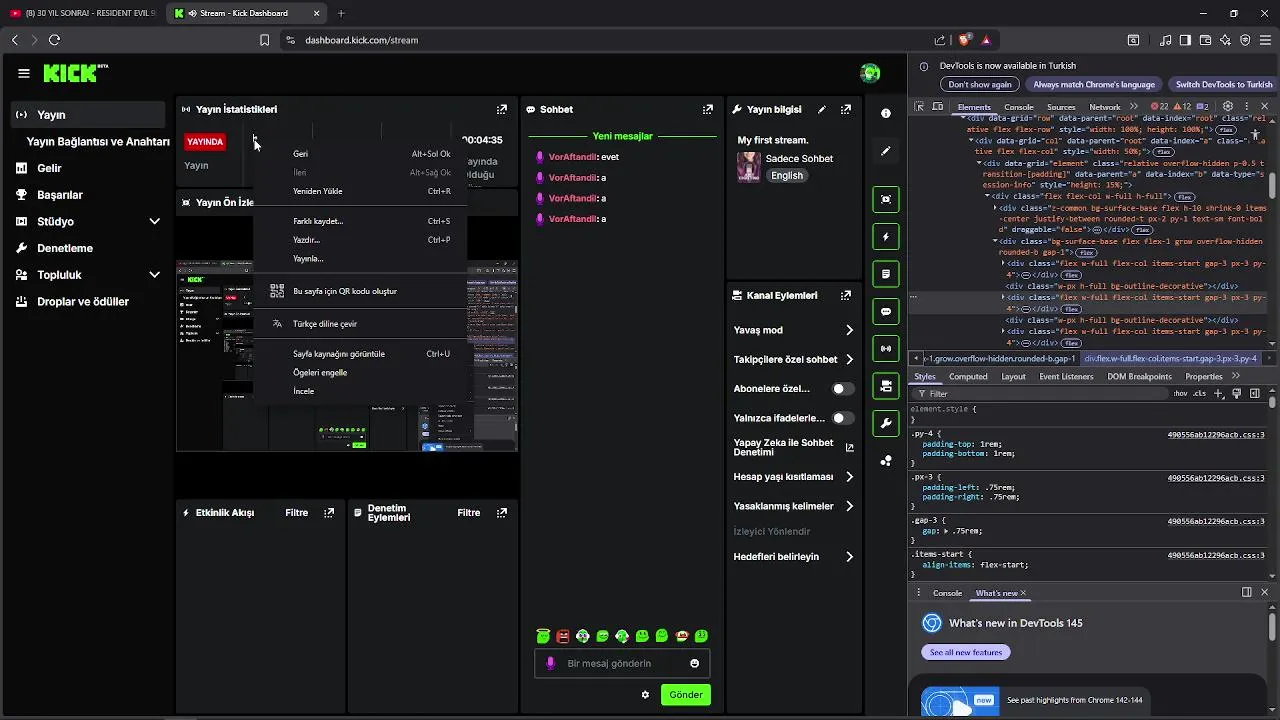
Task: Open Filtre in Etkinlik Akışı panel
Action: [297, 513]
